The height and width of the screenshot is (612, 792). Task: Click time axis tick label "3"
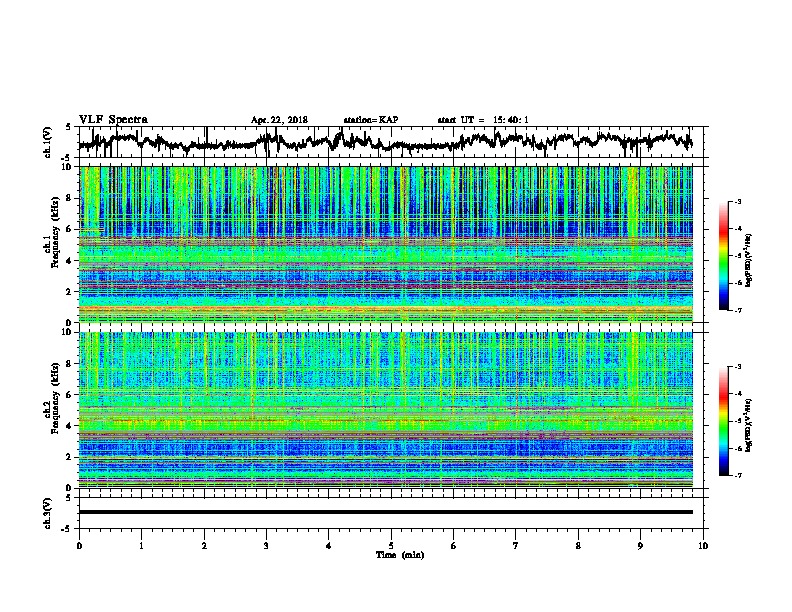point(266,546)
